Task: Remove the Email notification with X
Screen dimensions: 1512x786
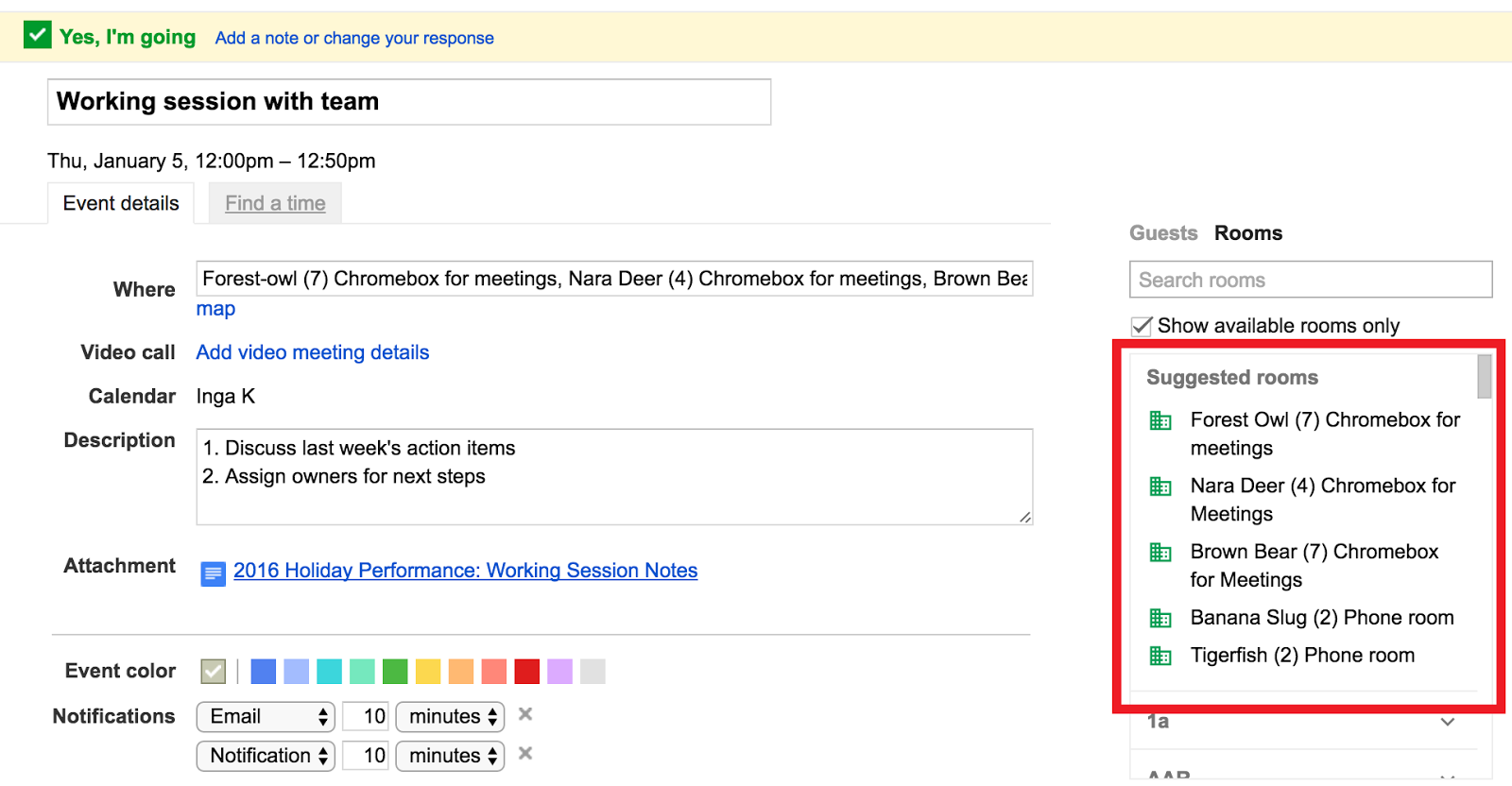Action: [525, 714]
